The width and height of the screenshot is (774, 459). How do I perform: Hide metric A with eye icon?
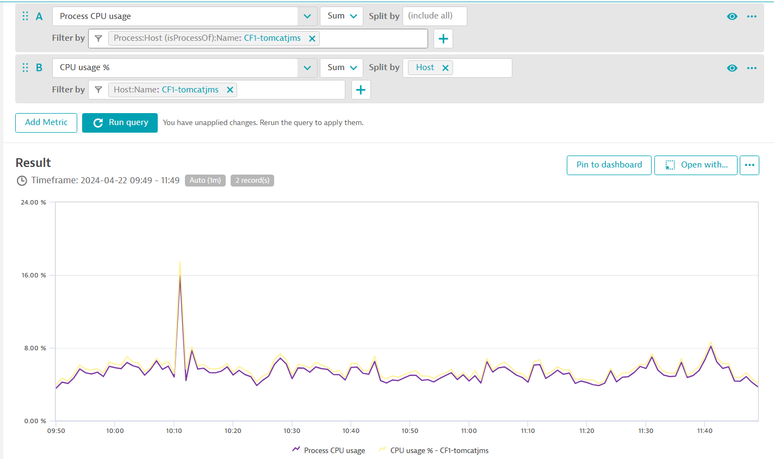coord(732,16)
